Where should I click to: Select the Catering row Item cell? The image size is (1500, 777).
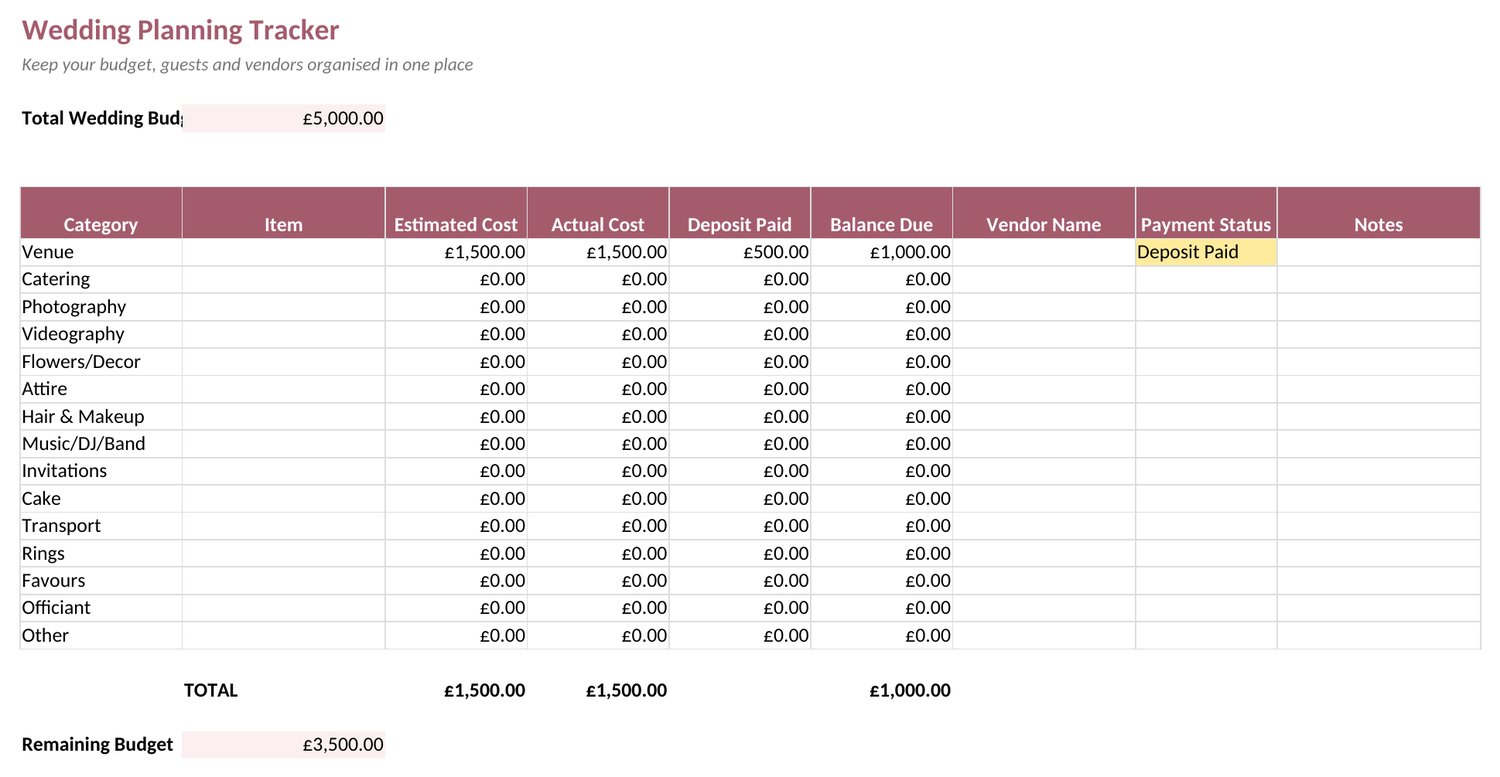[x=284, y=279]
